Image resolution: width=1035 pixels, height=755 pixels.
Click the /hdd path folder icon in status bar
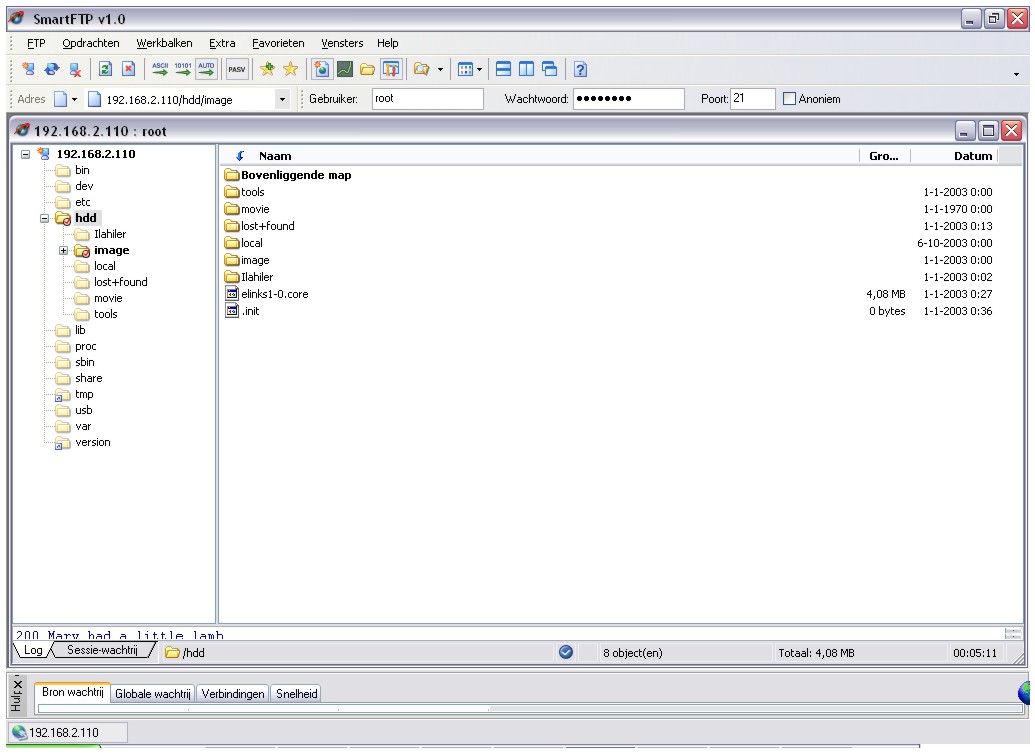(x=172, y=653)
